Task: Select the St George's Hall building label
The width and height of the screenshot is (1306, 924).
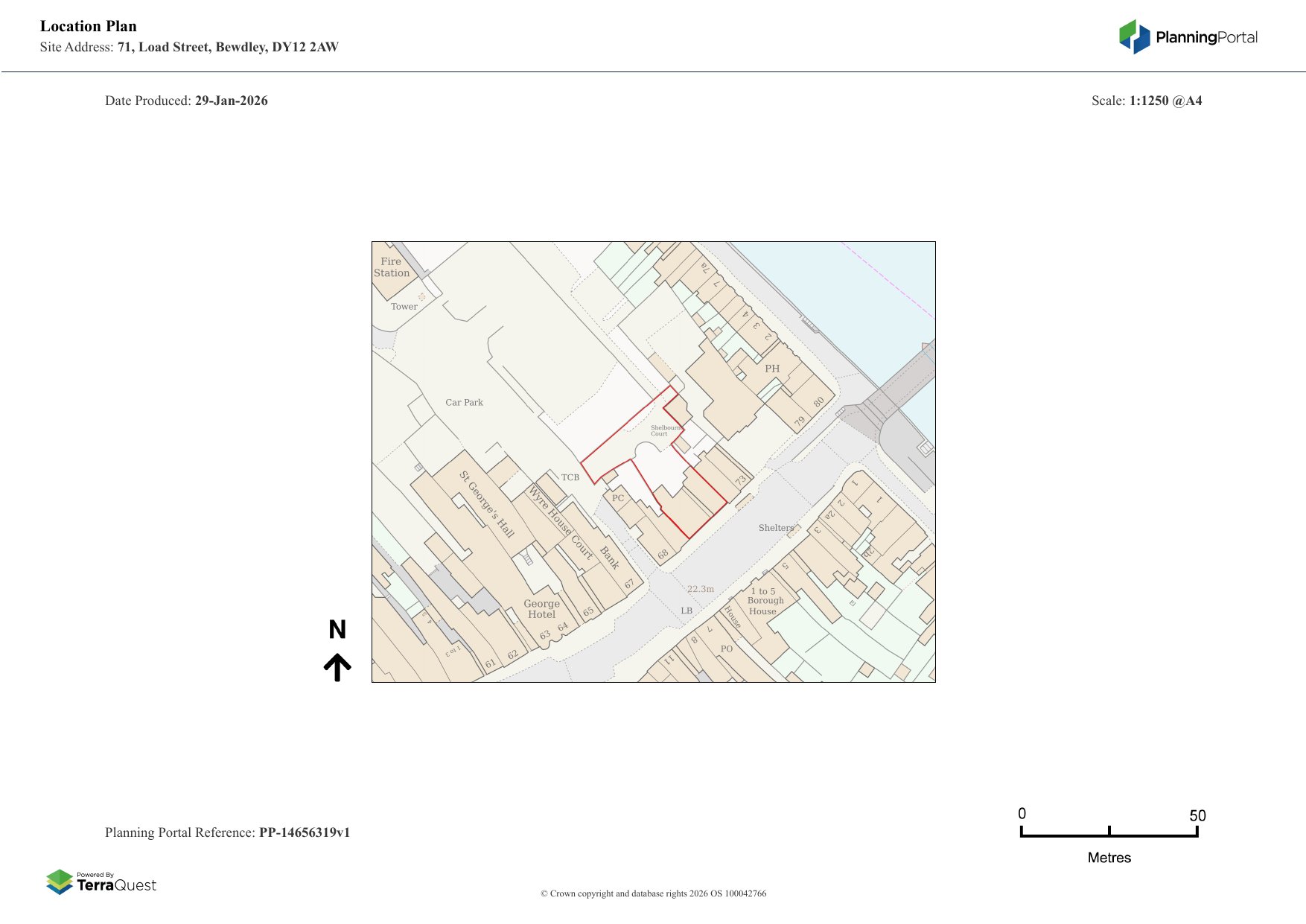Action: point(486,504)
